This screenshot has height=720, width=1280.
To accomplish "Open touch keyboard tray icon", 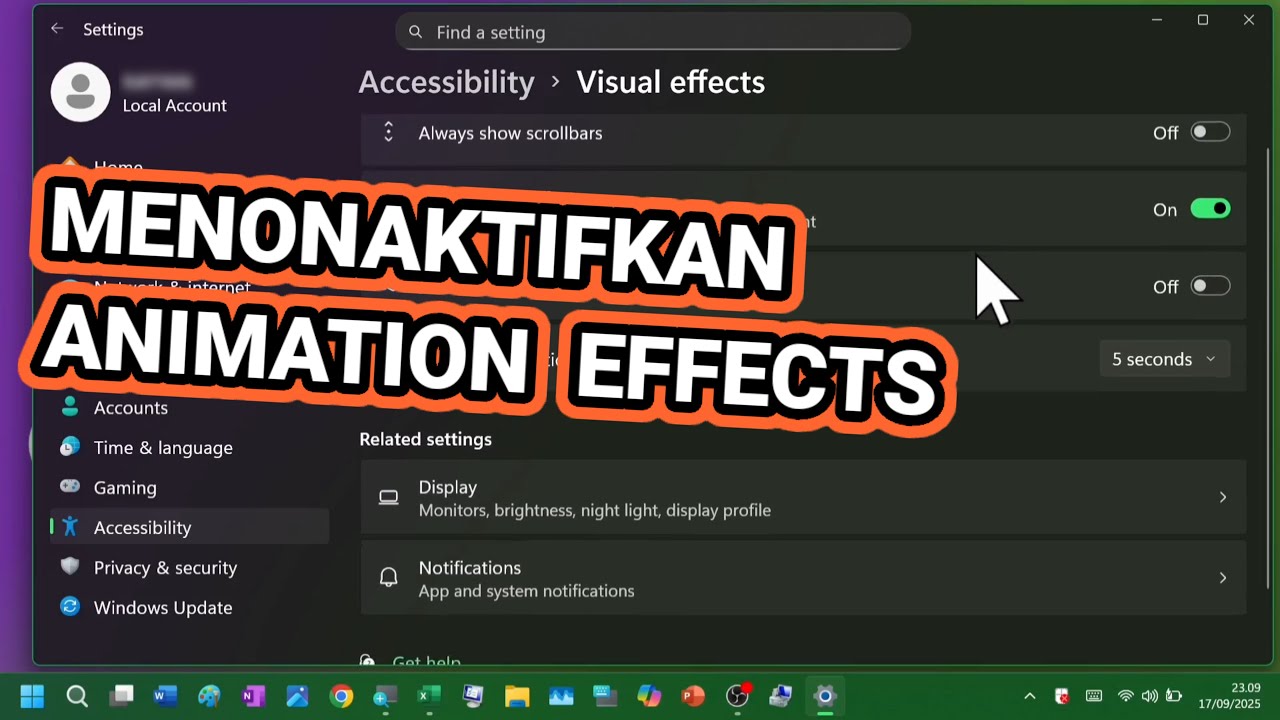I will (x=1094, y=696).
